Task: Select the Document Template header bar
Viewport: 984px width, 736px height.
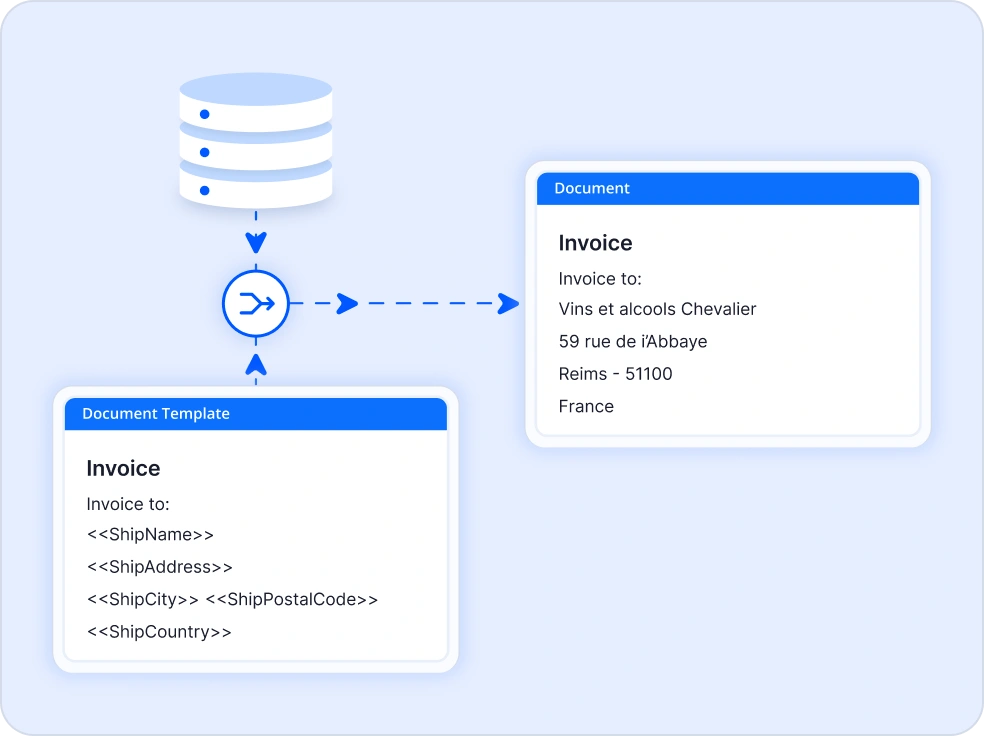Action: pyautogui.click(x=255, y=414)
